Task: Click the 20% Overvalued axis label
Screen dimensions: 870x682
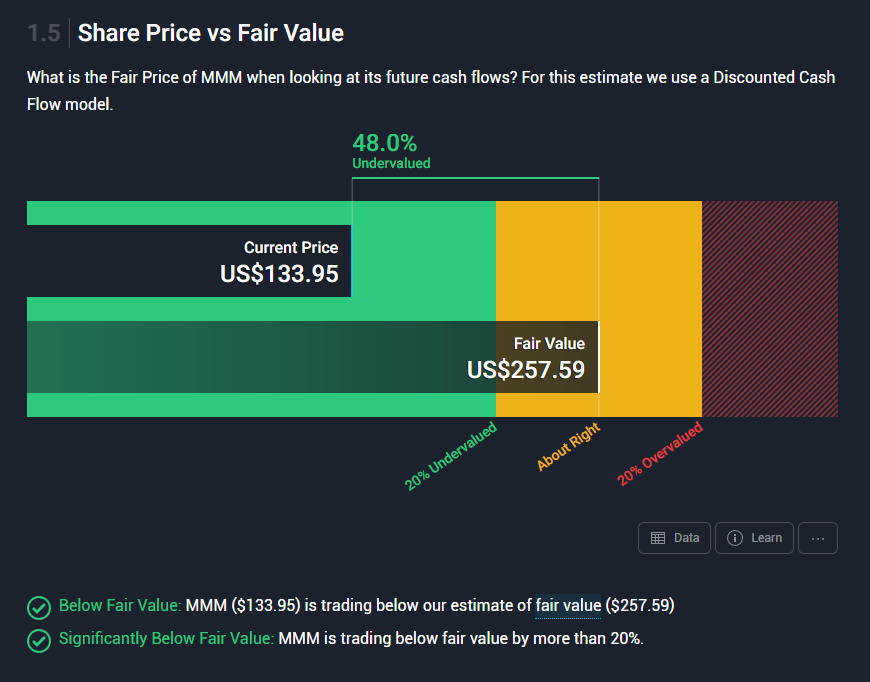Action: [660, 455]
